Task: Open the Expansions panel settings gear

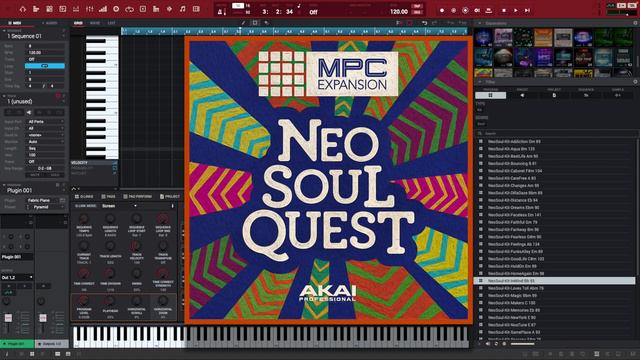Action: 635,23
